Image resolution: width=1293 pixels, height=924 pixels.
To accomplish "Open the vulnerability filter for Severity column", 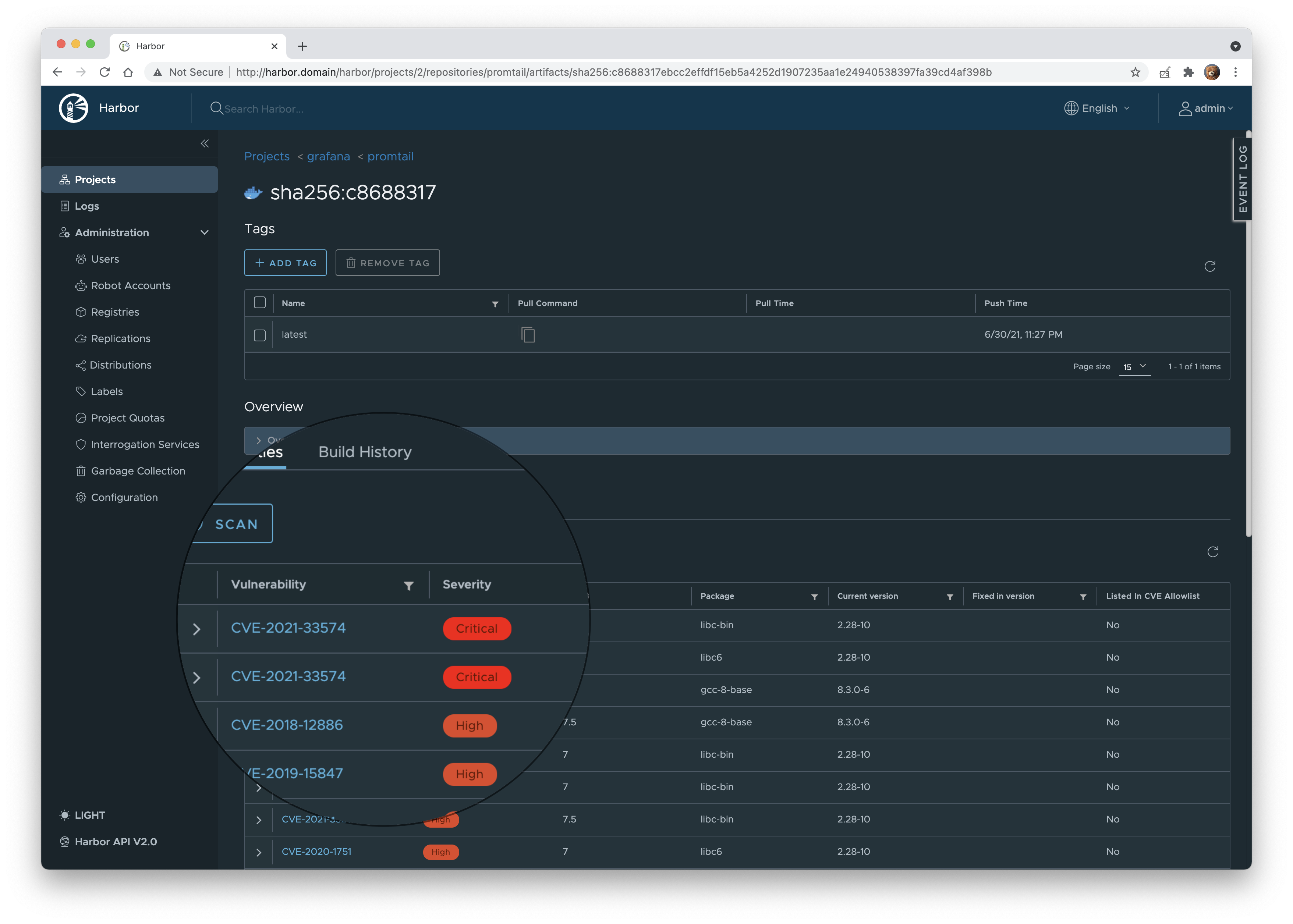I will 408,585.
